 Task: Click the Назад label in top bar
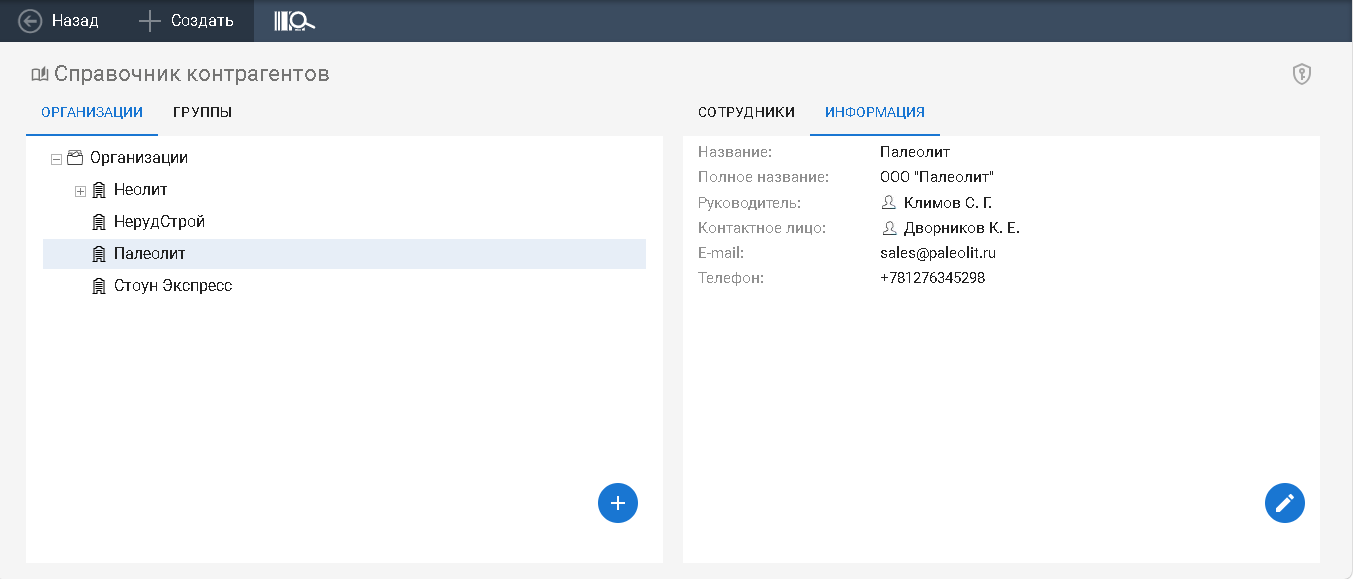point(75,21)
